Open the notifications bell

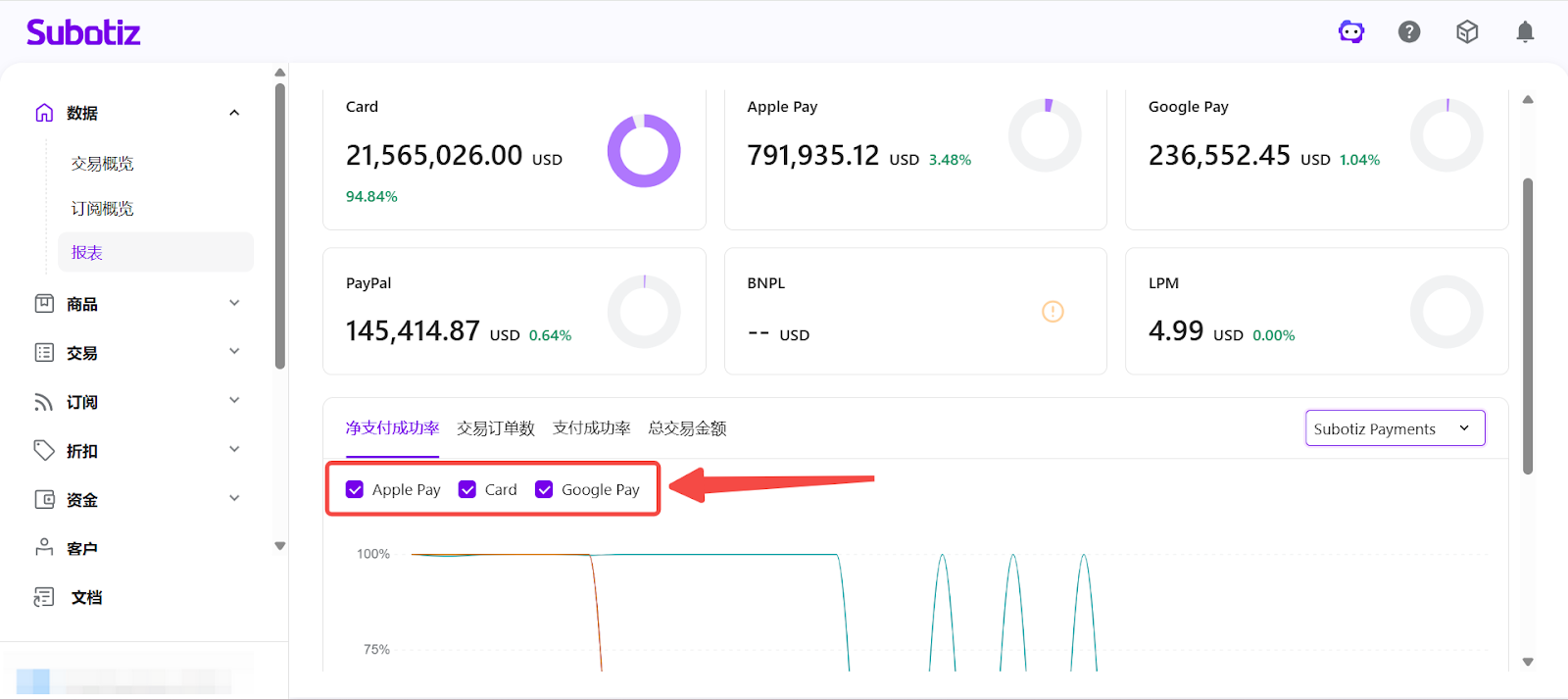(1525, 32)
